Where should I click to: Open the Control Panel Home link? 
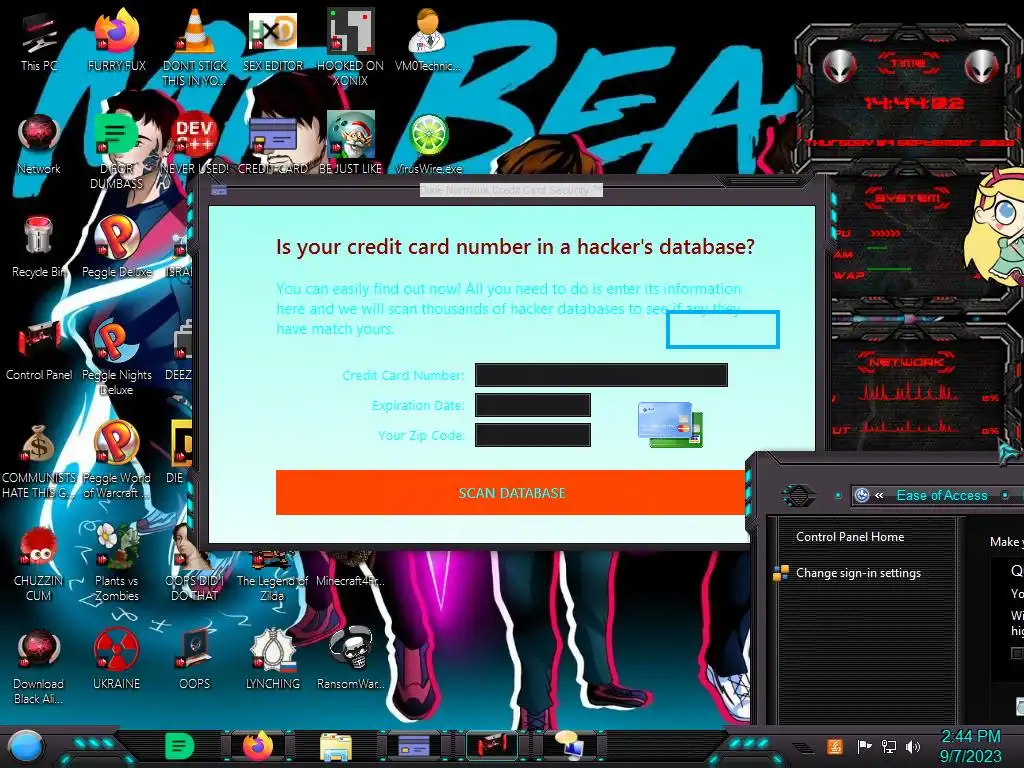pyautogui.click(x=850, y=537)
